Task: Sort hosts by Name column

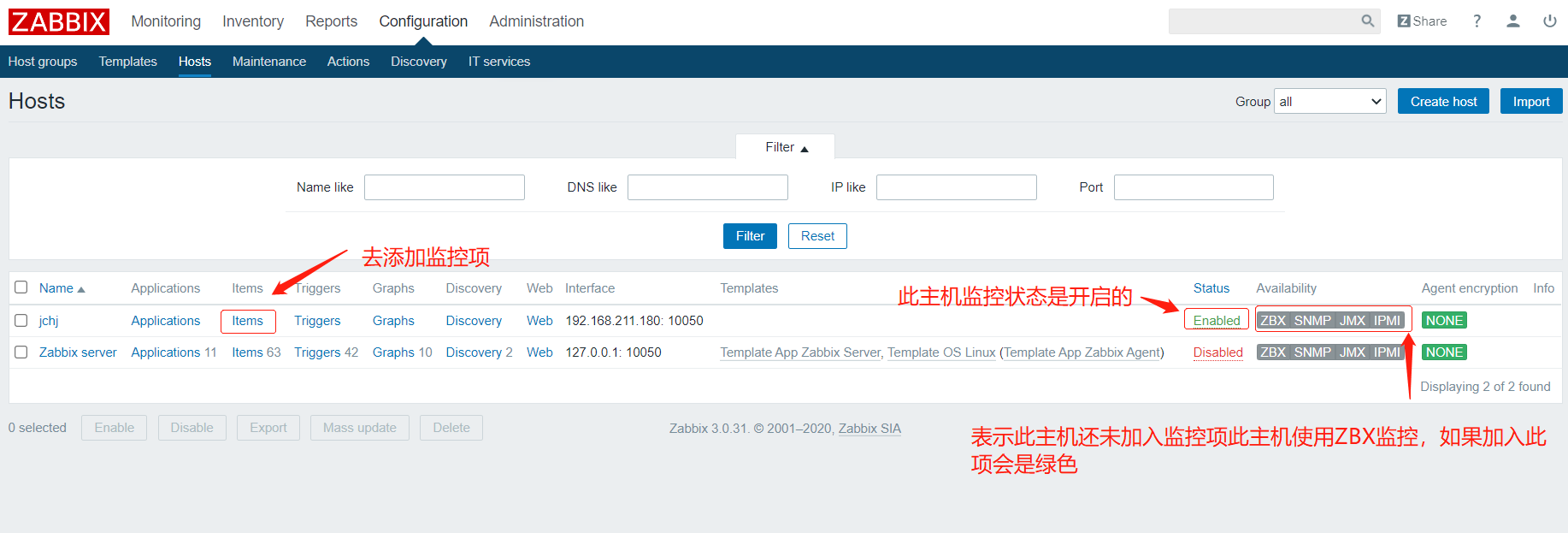Action: 62,288
